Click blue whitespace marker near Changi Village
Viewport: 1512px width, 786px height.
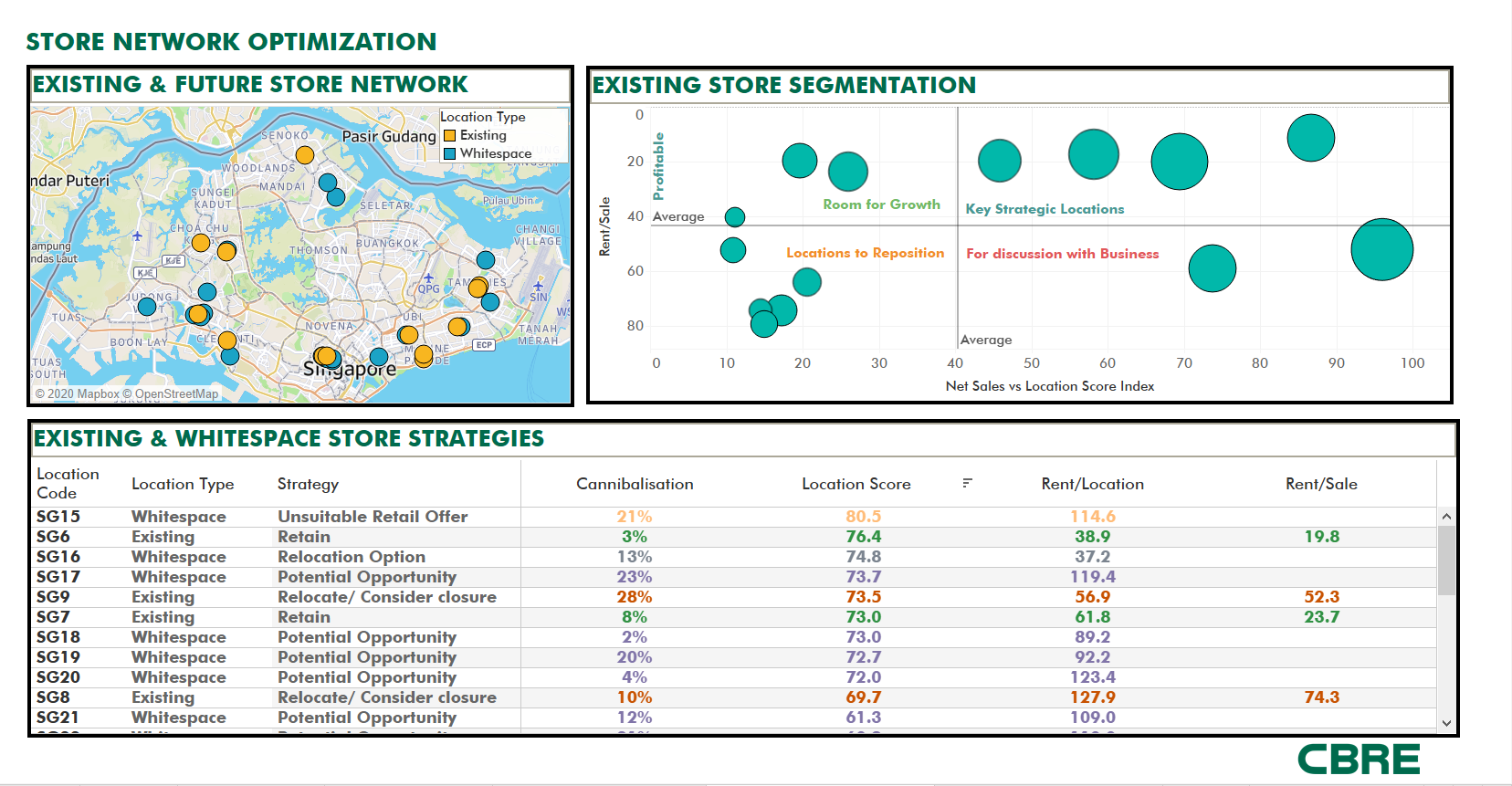pos(486,260)
